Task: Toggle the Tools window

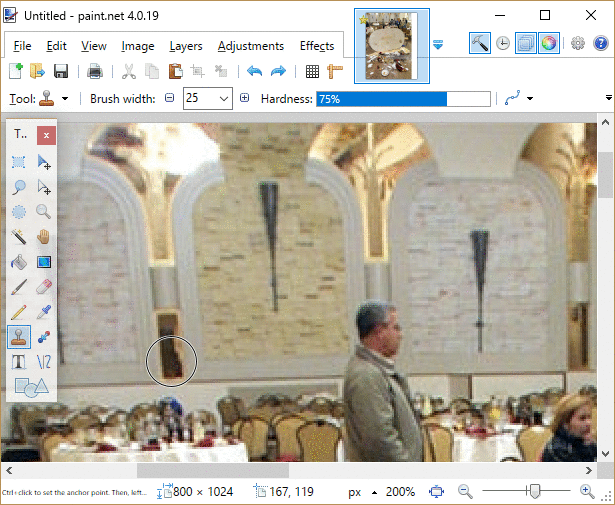Action: (x=480, y=43)
